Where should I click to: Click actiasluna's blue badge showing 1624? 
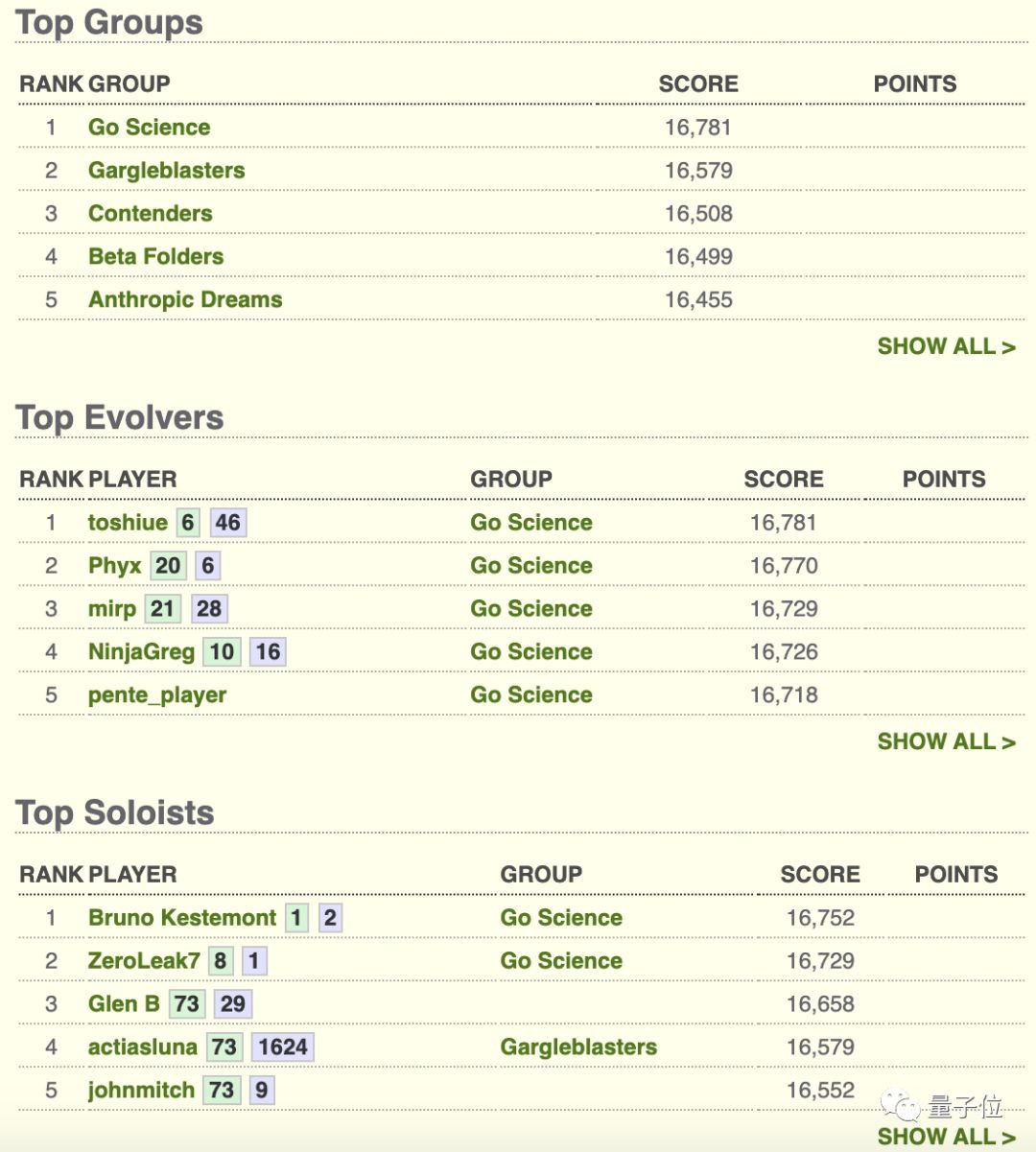tap(283, 1047)
